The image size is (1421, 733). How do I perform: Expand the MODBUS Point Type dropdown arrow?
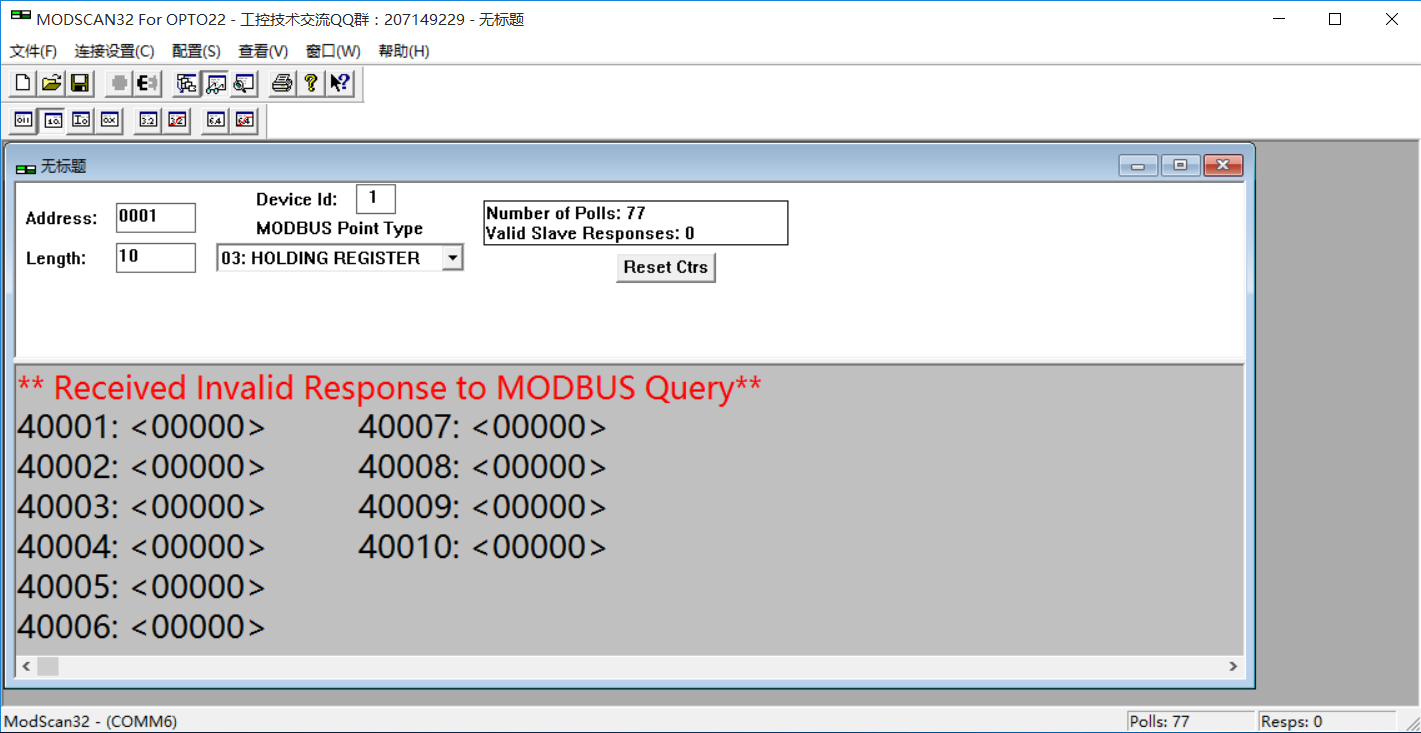[452, 258]
